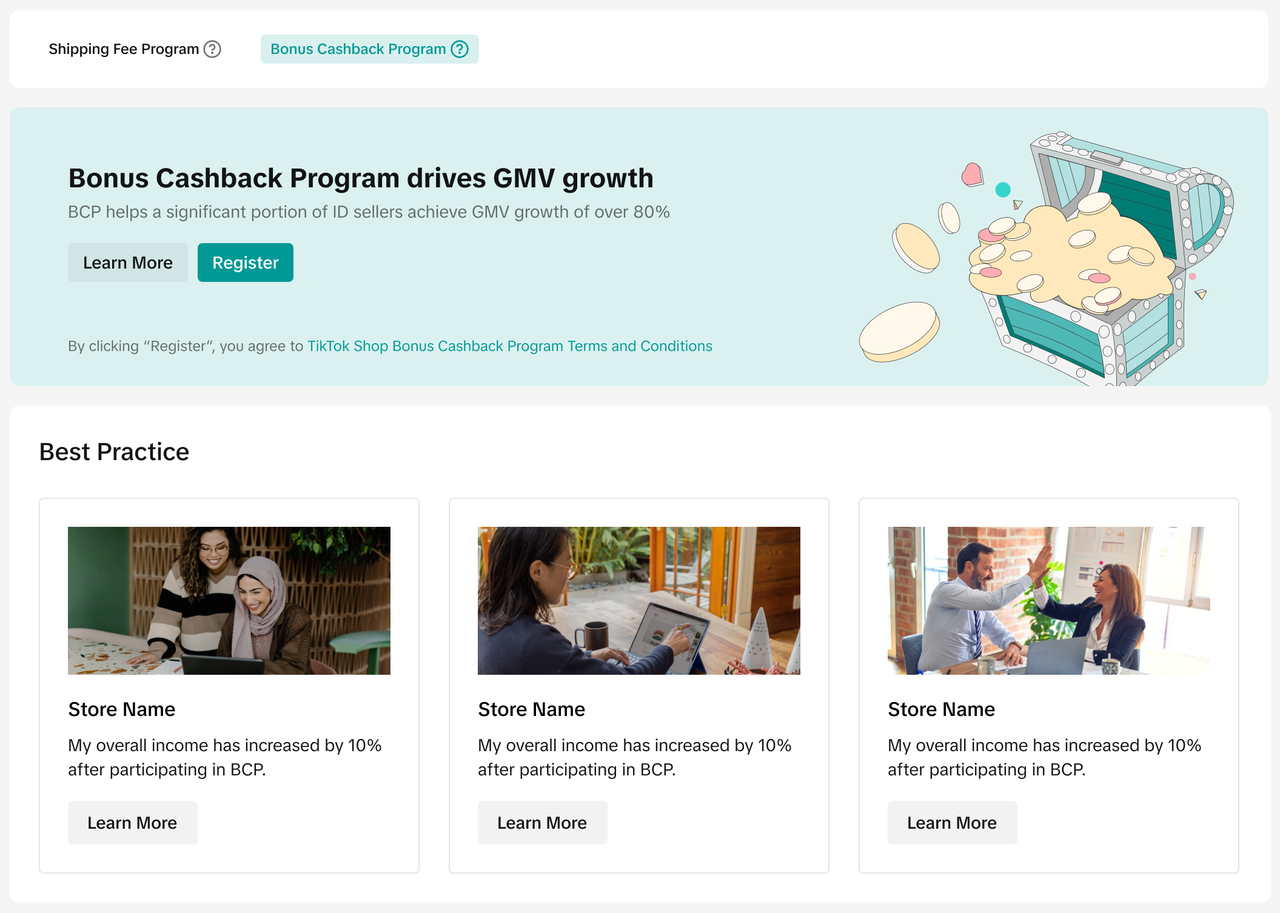Click Store Name under the two-women photo
The image size is (1280, 913).
[x=122, y=709]
